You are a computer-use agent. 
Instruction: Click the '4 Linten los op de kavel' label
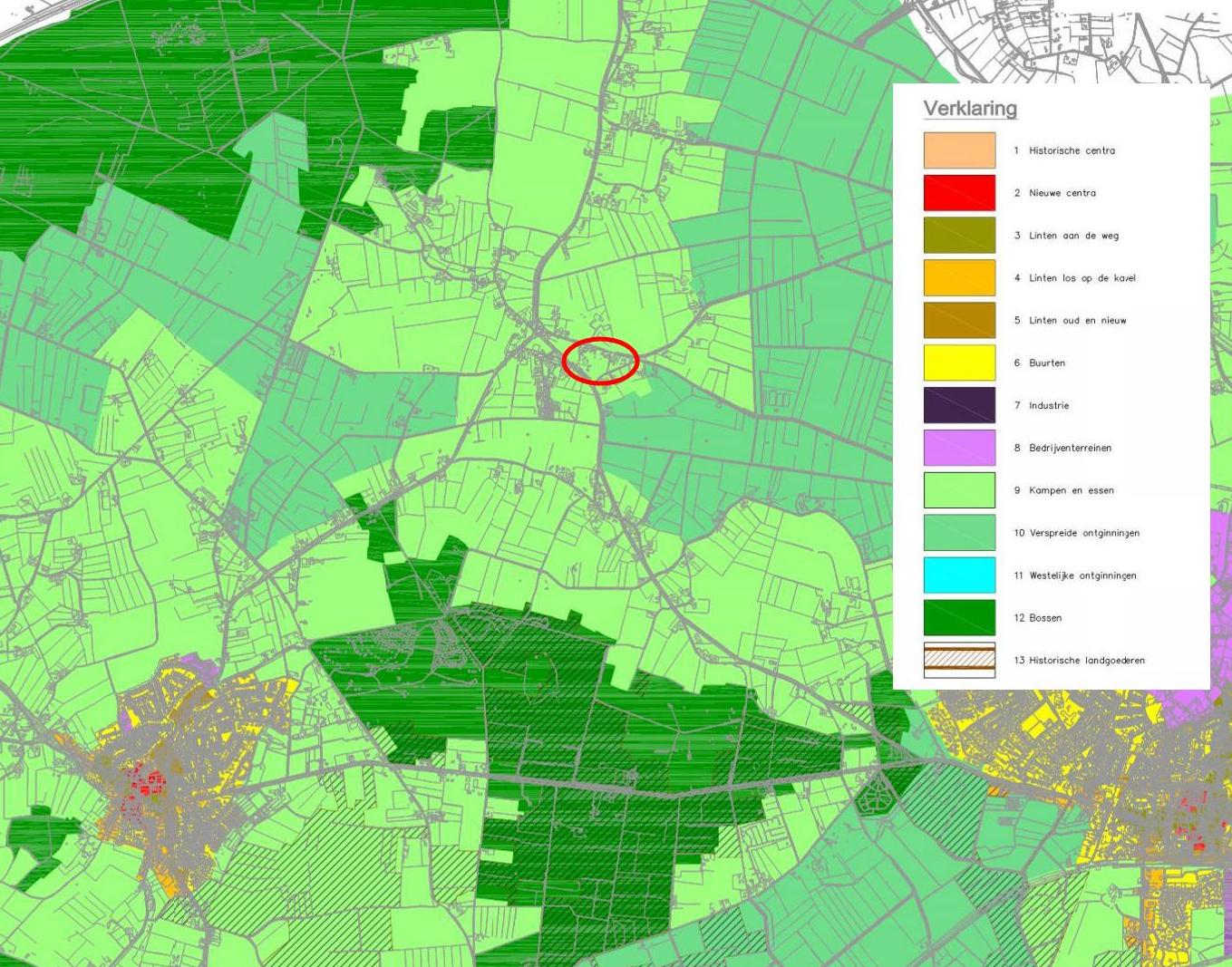[1074, 278]
